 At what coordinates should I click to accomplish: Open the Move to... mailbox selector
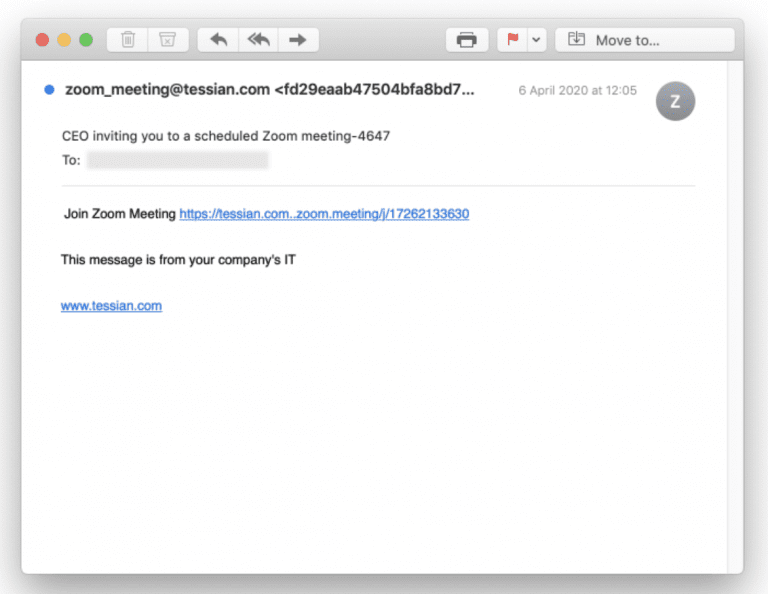pyautogui.click(x=645, y=40)
